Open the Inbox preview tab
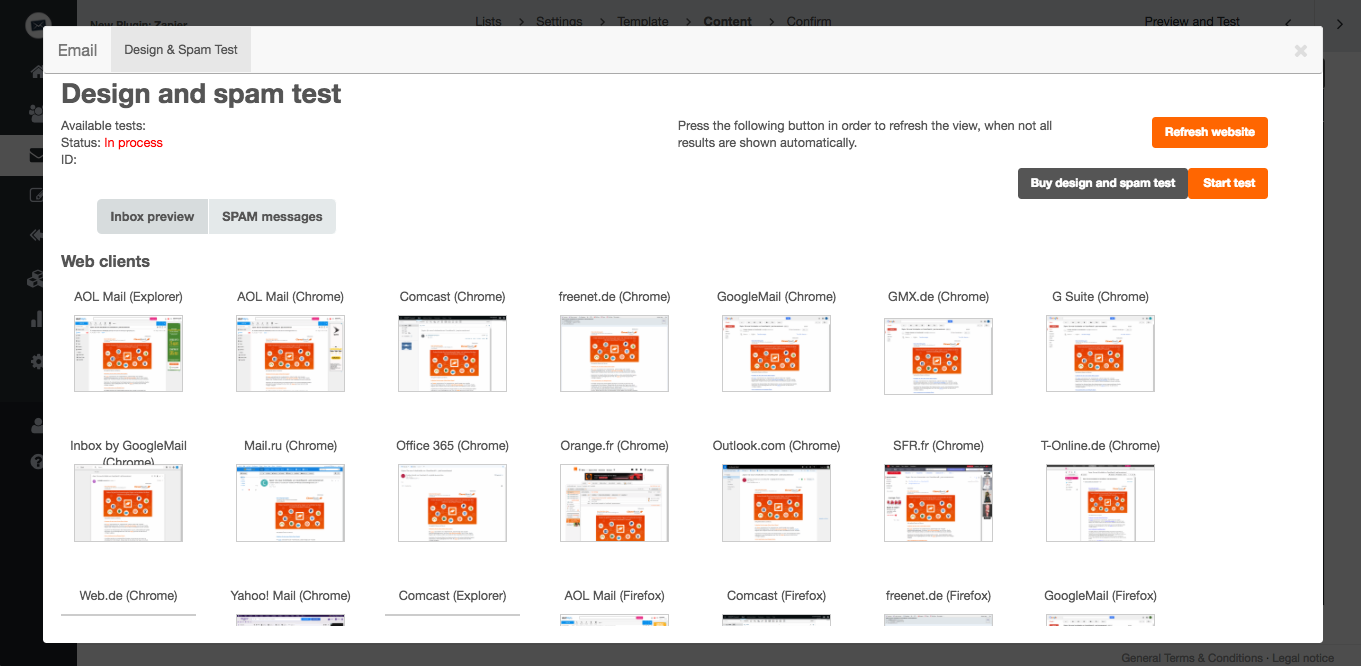1361x666 pixels. tap(152, 216)
